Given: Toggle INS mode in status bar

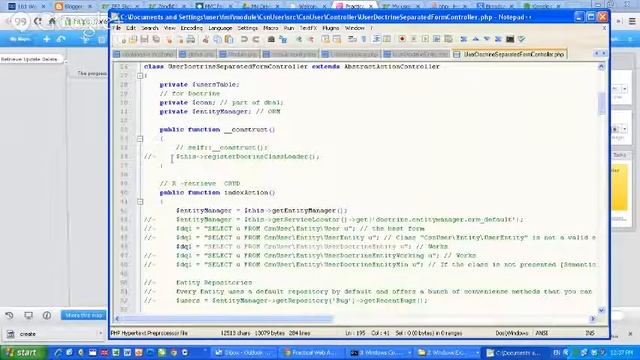Looking at the screenshot, I should coord(590,333).
